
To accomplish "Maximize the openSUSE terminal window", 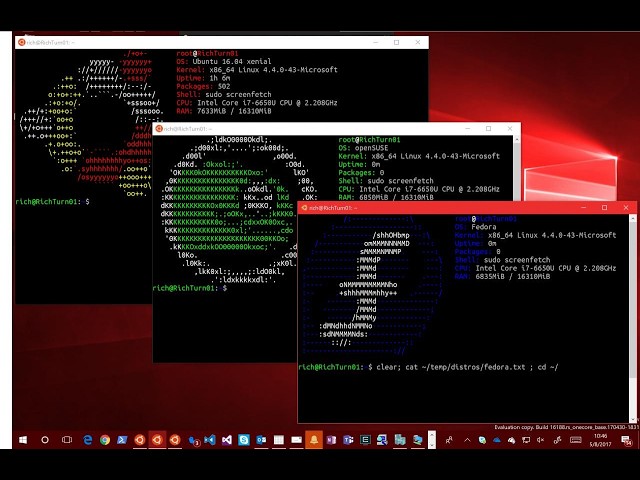I will click(x=489, y=129).
